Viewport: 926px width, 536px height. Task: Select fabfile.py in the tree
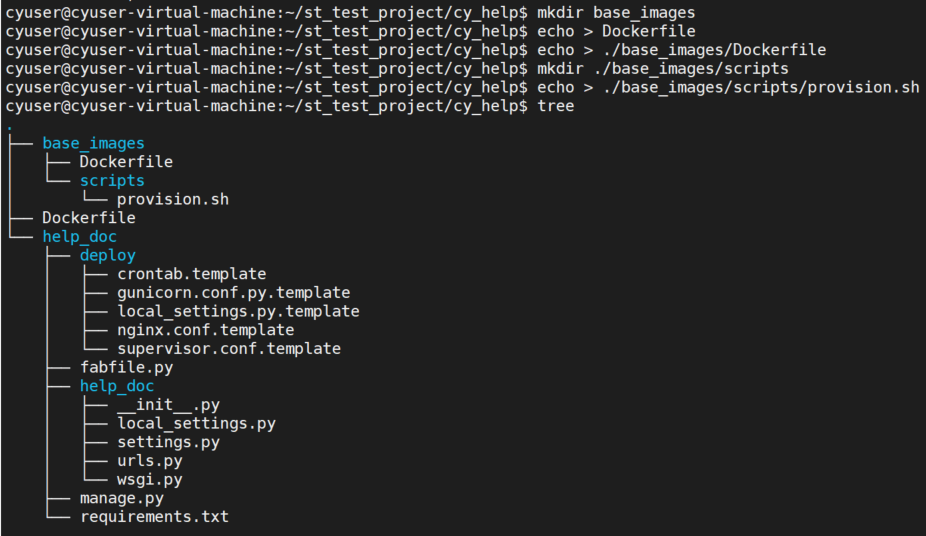click(x=126, y=368)
